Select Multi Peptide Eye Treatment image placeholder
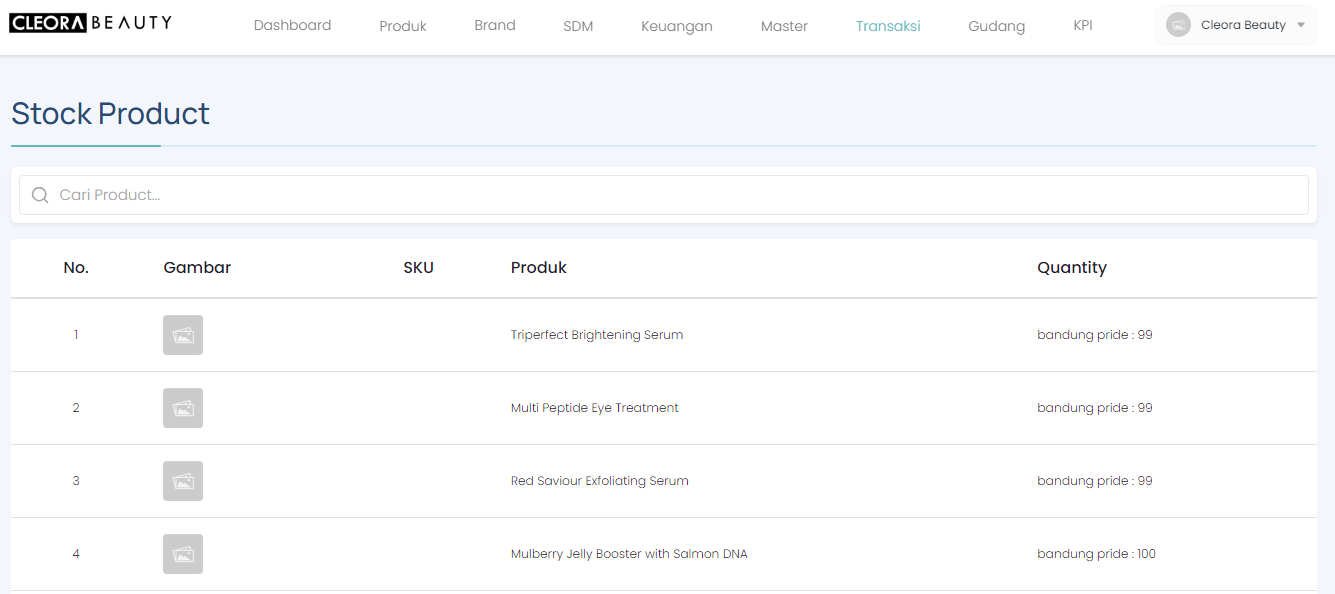1335x594 pixels. pos(183,408)
